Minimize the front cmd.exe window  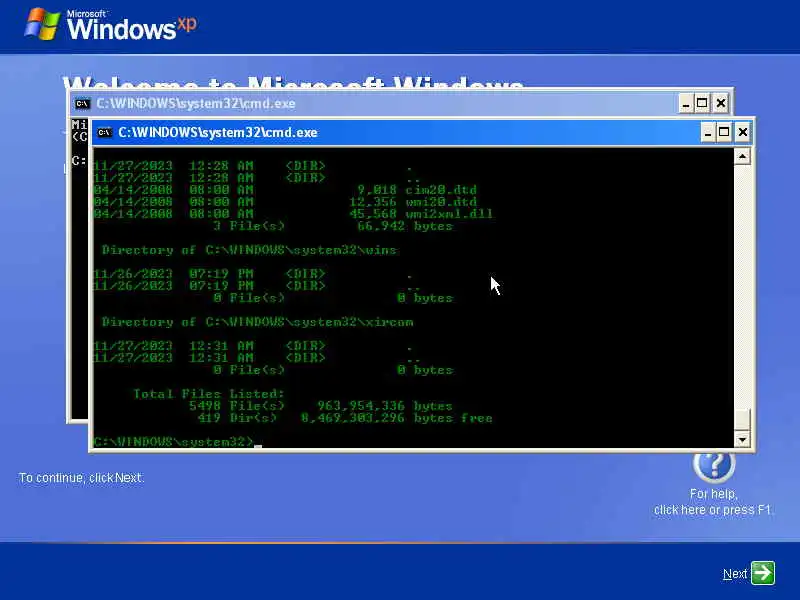(707, 133)
